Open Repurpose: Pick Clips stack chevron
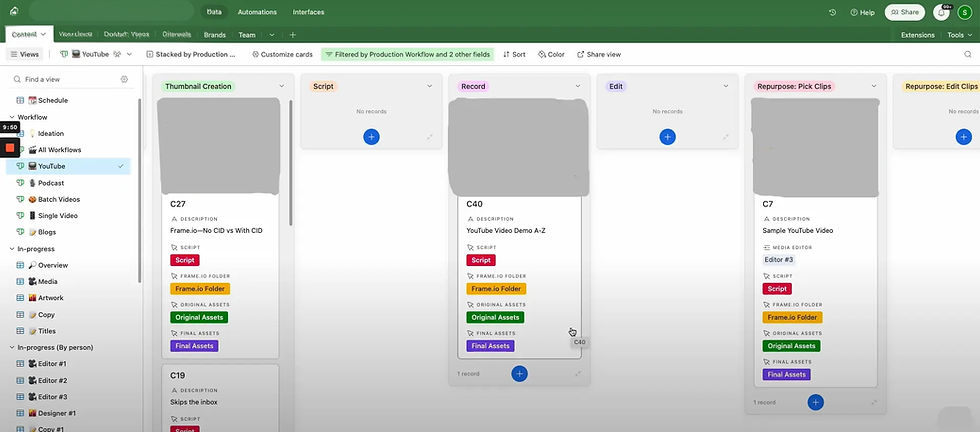 click(x=874, y=86)
